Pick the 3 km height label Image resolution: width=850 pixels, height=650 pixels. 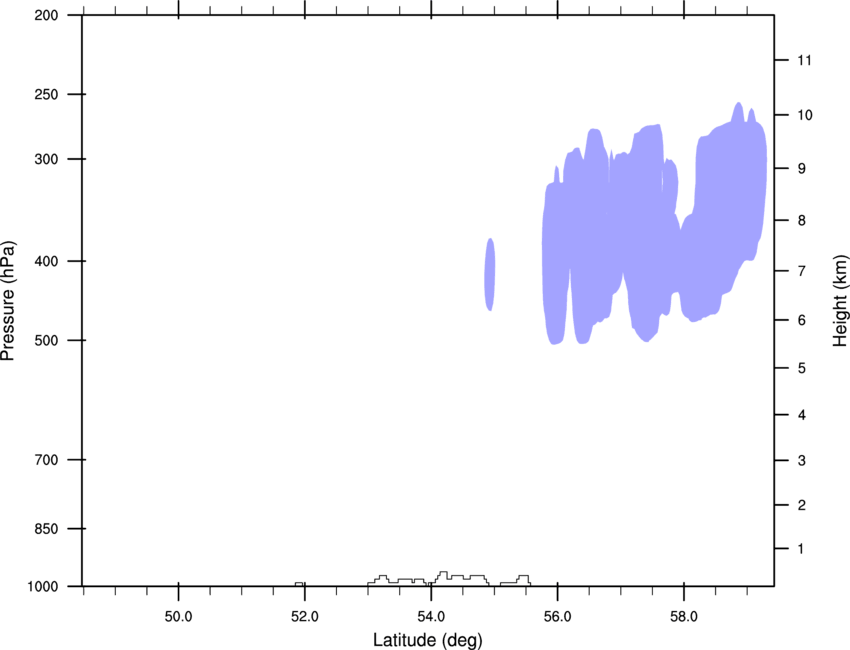[802, 461]
